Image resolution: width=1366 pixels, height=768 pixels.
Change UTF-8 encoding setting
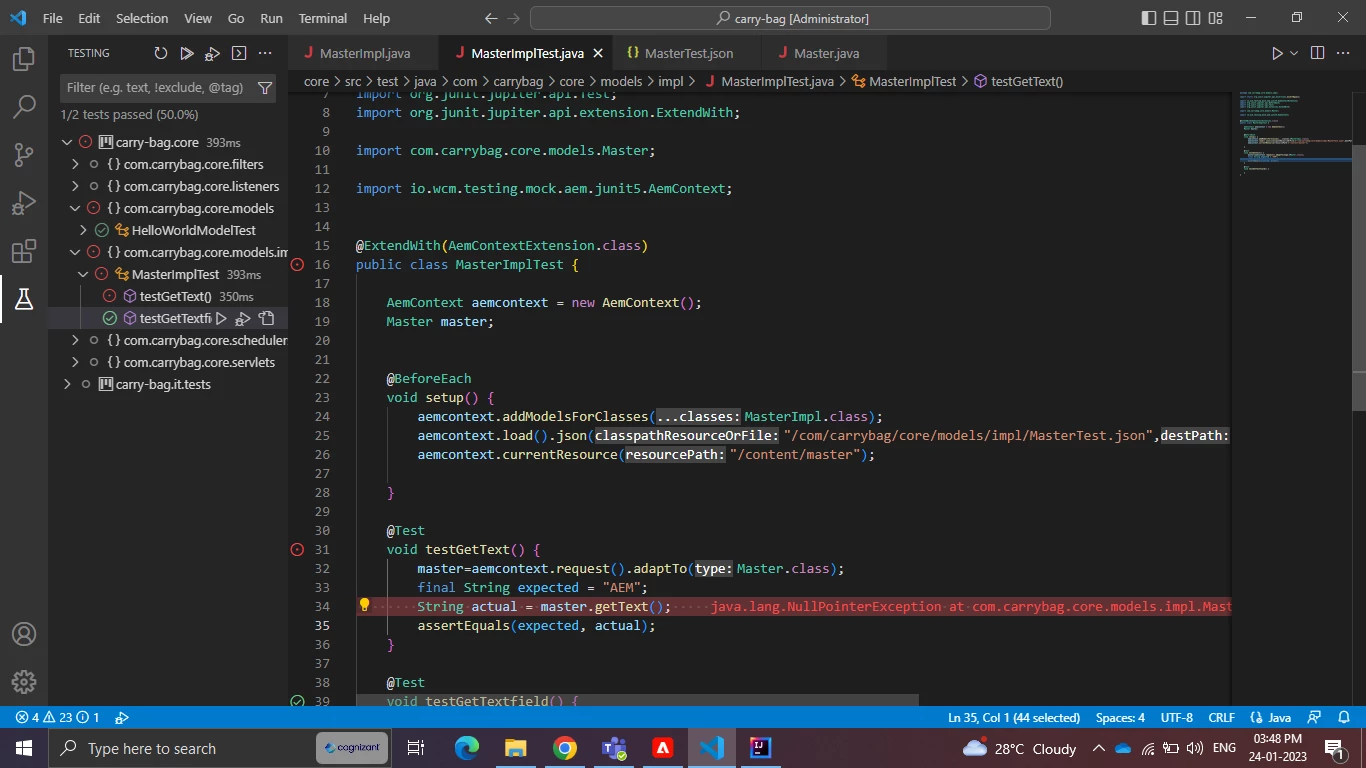click(x=1176, y=717)
